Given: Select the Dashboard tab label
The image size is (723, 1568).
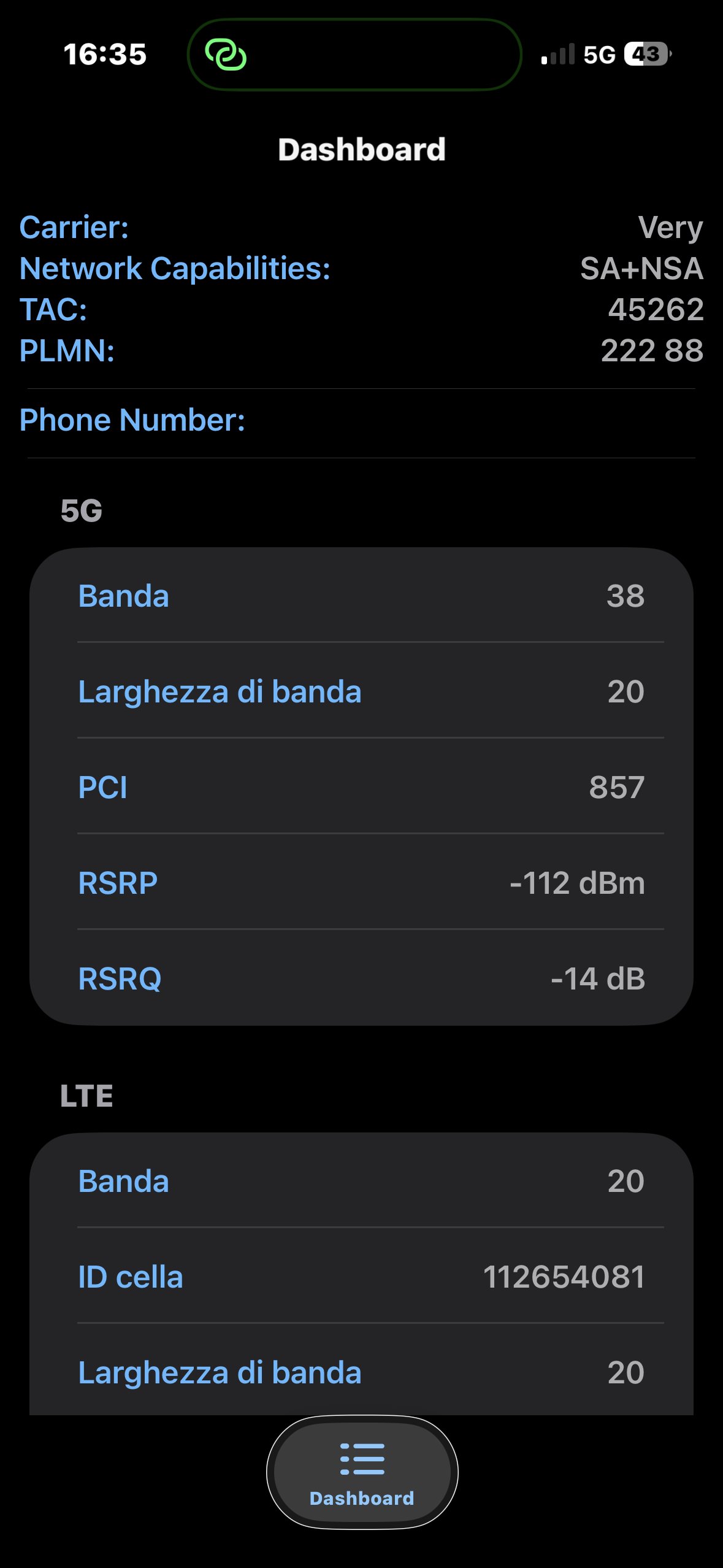Looking at the screenshot, I should (362, 1498).
